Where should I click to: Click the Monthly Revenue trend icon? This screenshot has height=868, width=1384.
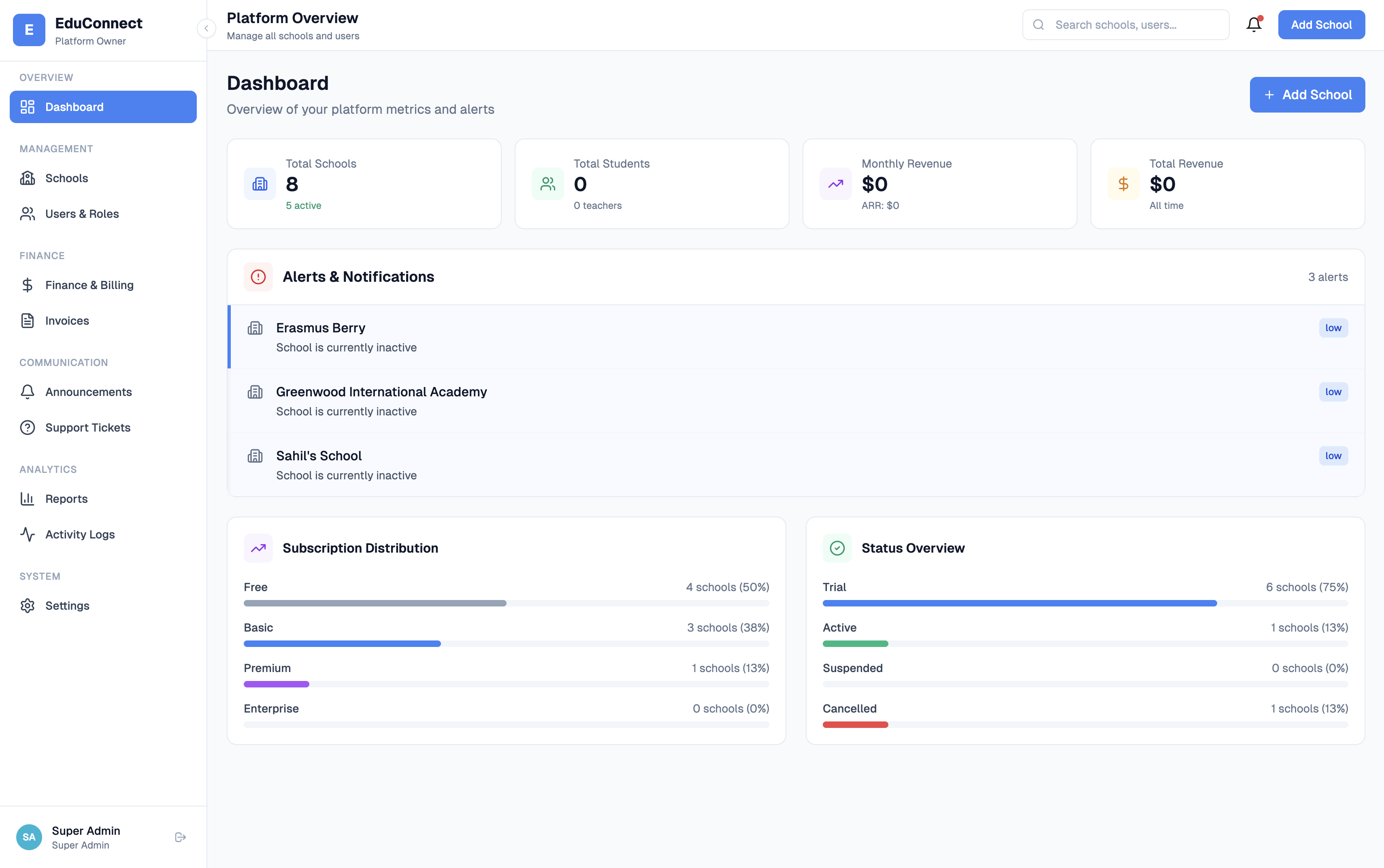pyautogui.click(x=835, y=184)
